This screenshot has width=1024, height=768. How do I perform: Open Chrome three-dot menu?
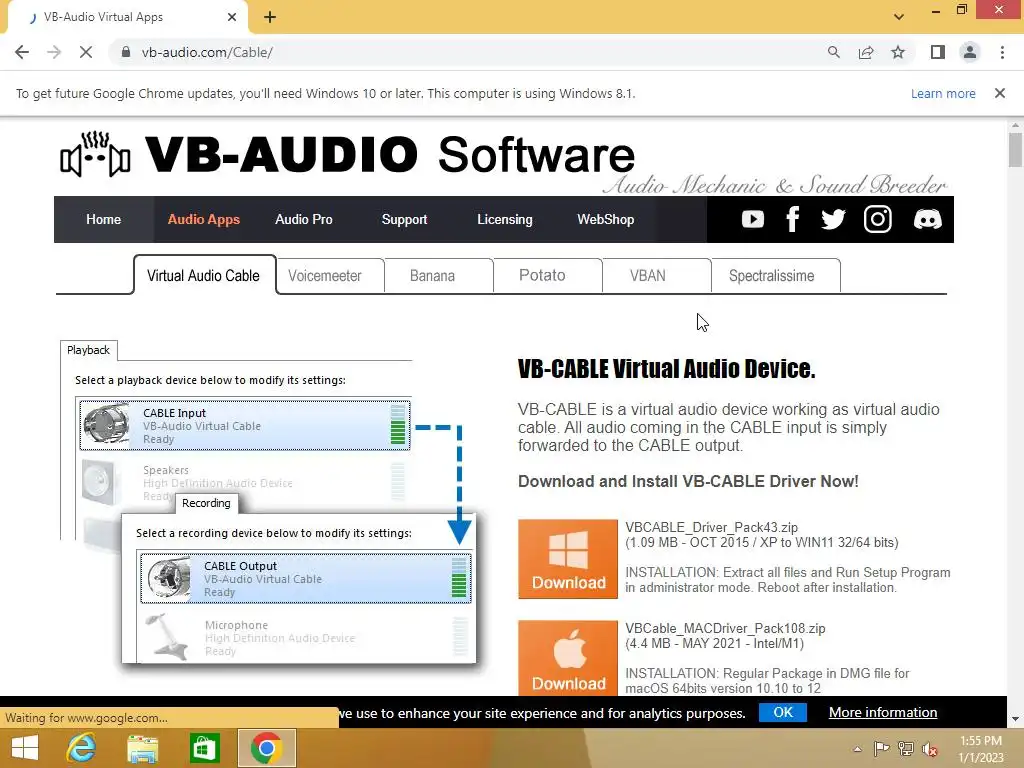[x=1002, y=52]
